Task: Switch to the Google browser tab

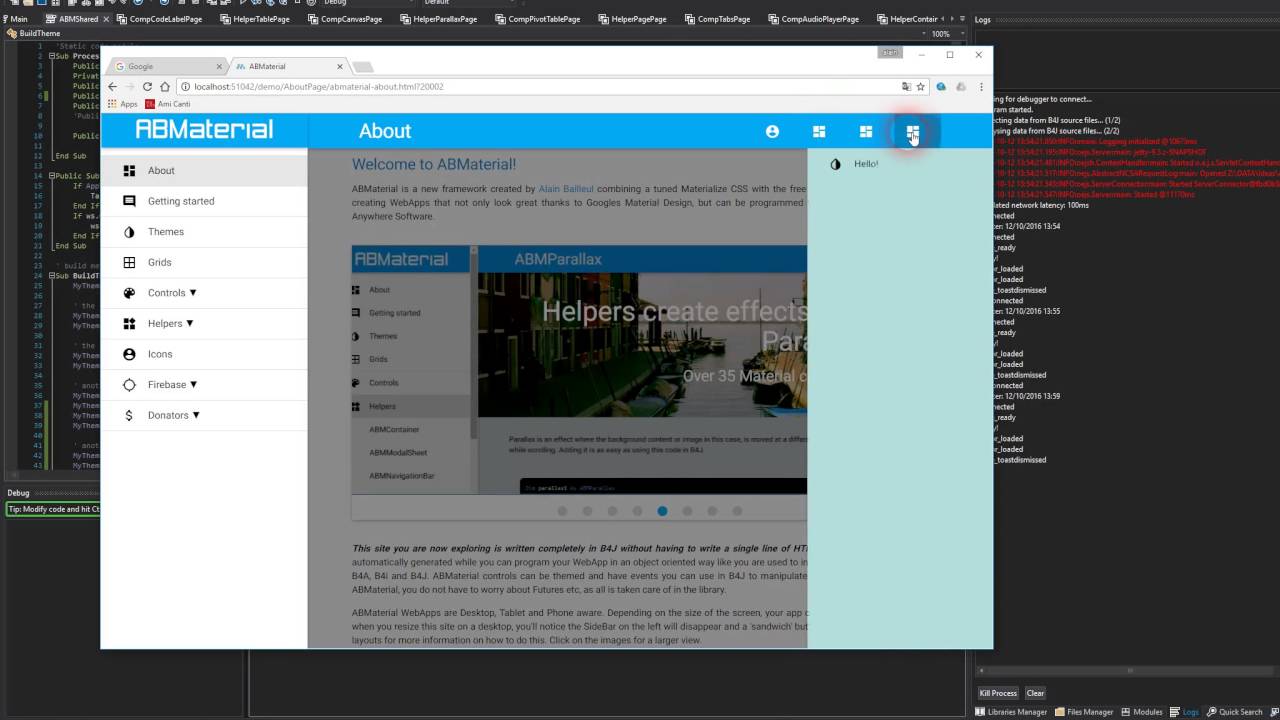Action: (168, 66)
